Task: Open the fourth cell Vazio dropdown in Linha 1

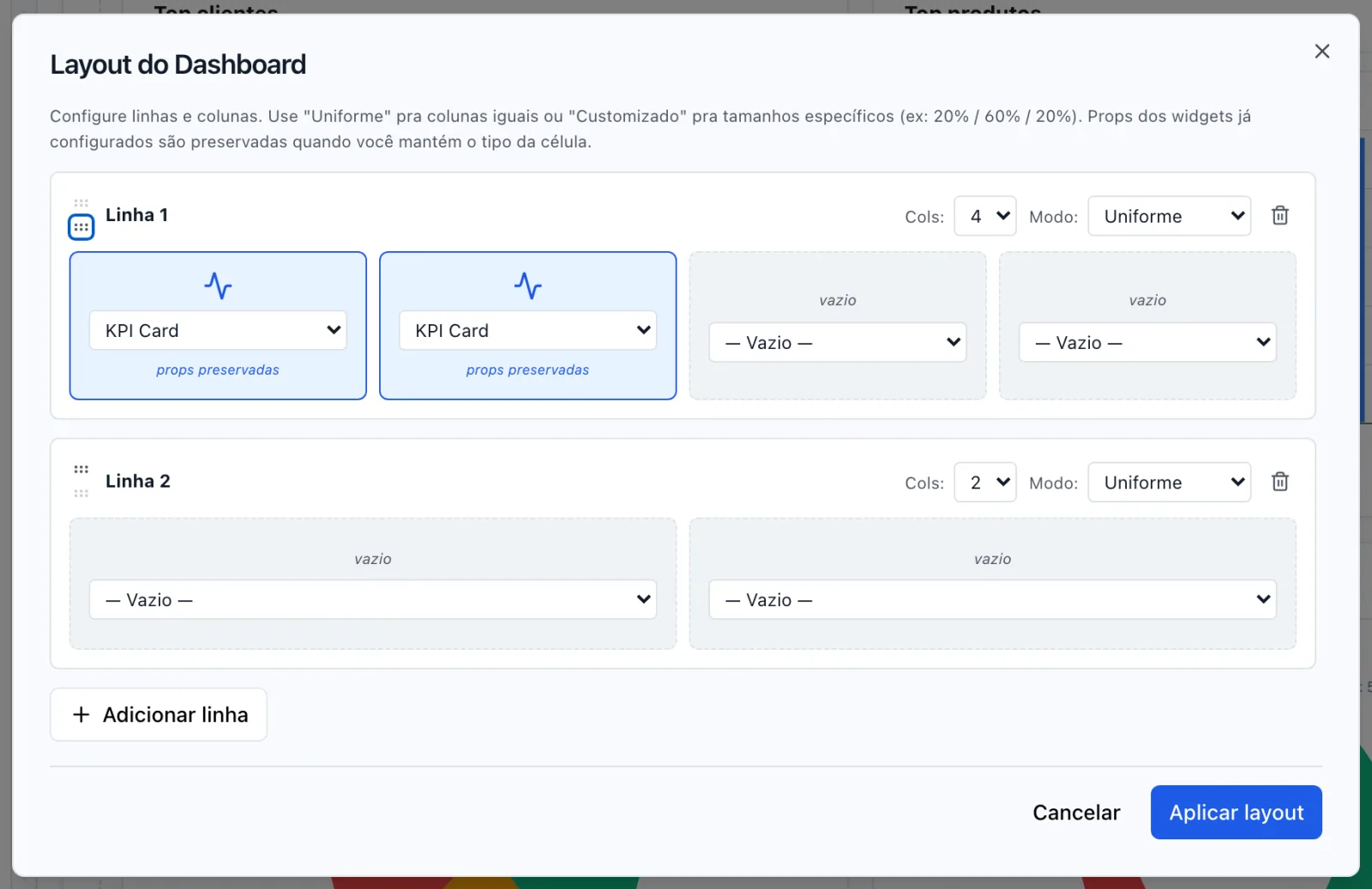Action: (1147, 342)
